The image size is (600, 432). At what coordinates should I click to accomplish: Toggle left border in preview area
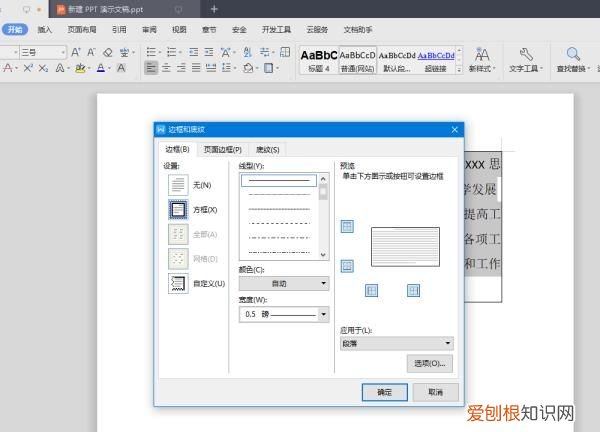click(x=371, y=290)
